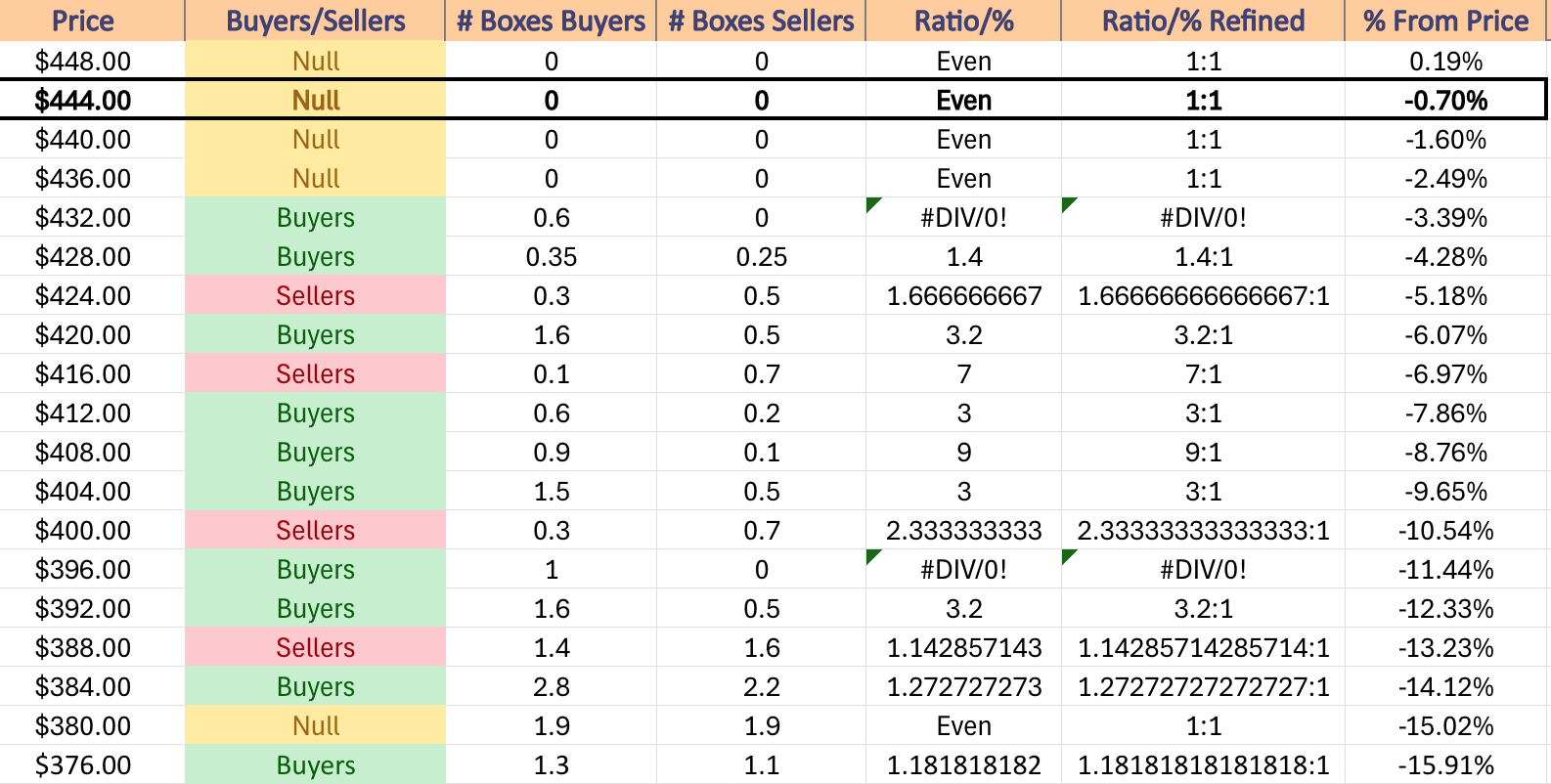Select the # Boxes Sellers header cell

click(761, 21)
